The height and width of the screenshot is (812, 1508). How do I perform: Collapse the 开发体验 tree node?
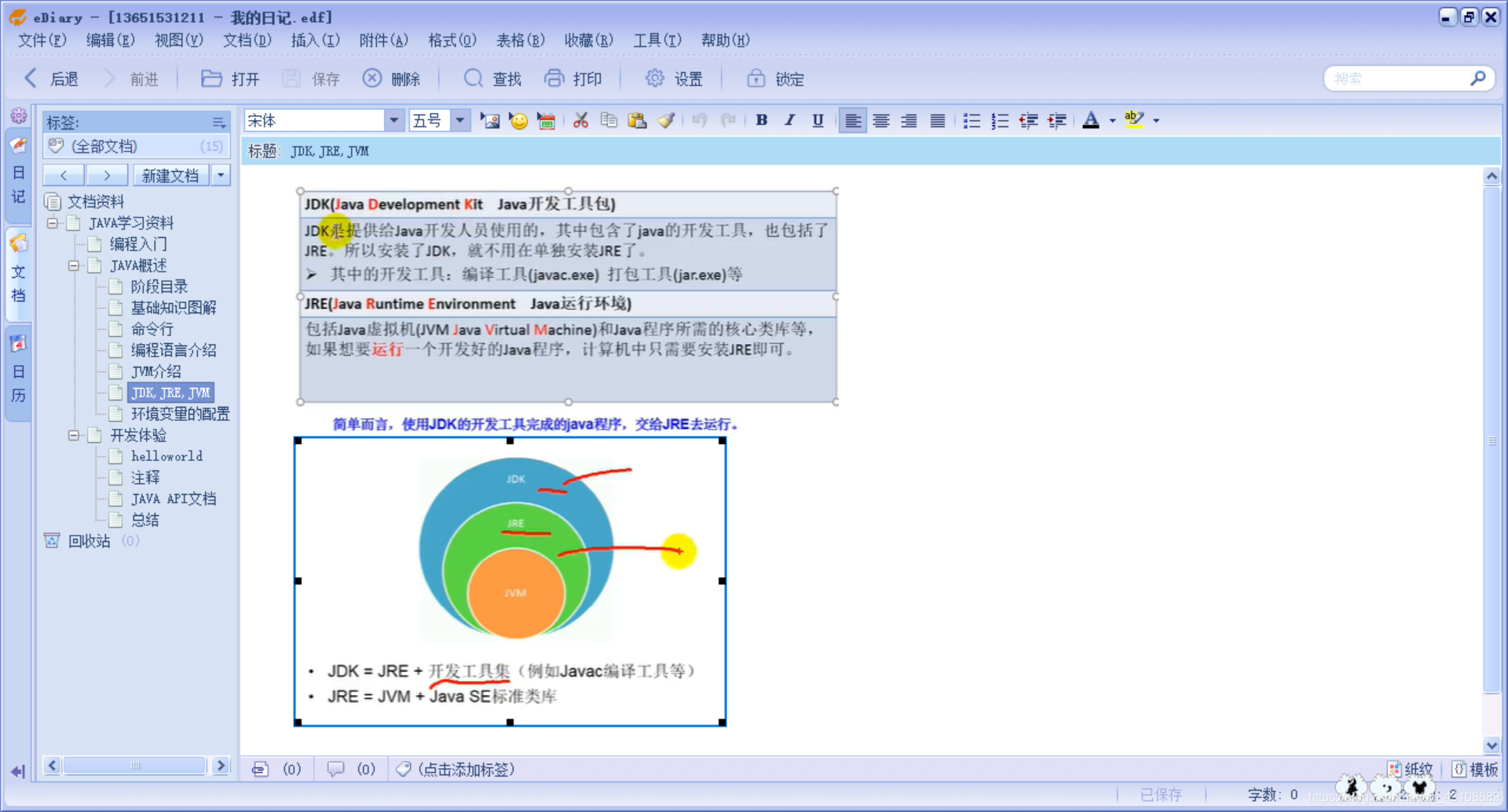[x=74, y=435]
